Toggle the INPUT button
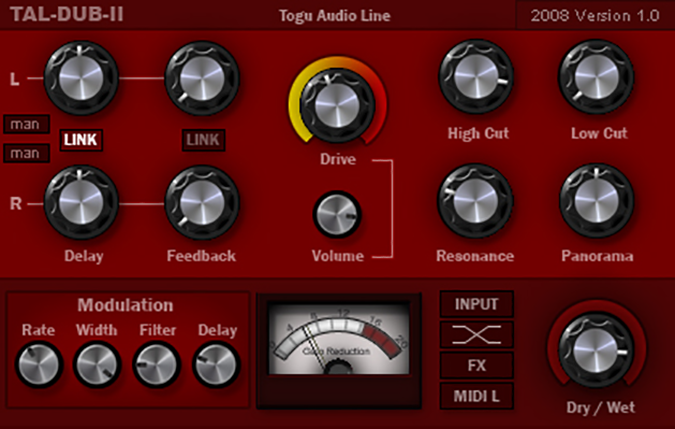The width and height of the screenshot is (675, 429). click(x=477, y=304)
